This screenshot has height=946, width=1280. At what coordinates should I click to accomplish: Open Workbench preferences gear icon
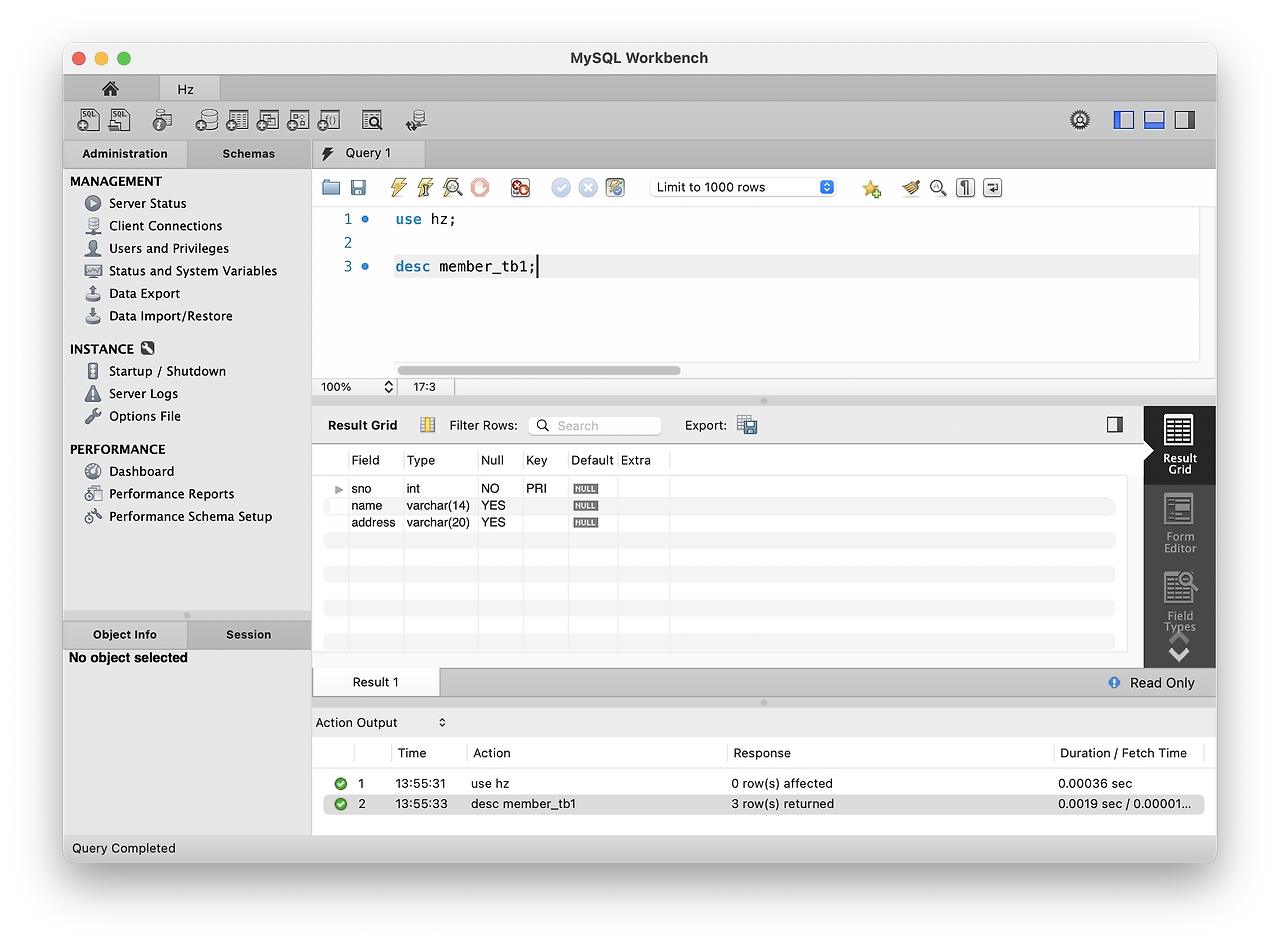point(1079,120)
